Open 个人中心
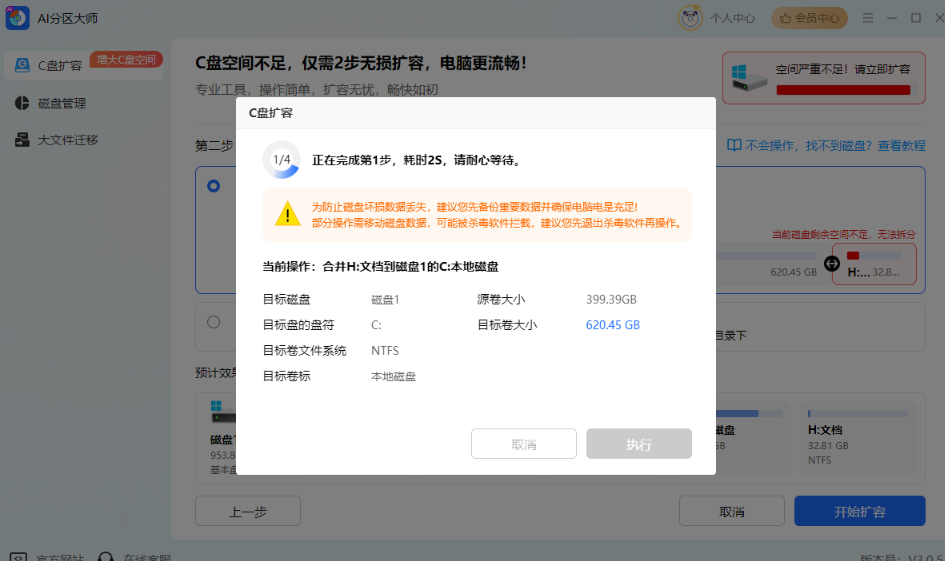The height and width of the screenshot is (561, 945). tap(732, 18)
